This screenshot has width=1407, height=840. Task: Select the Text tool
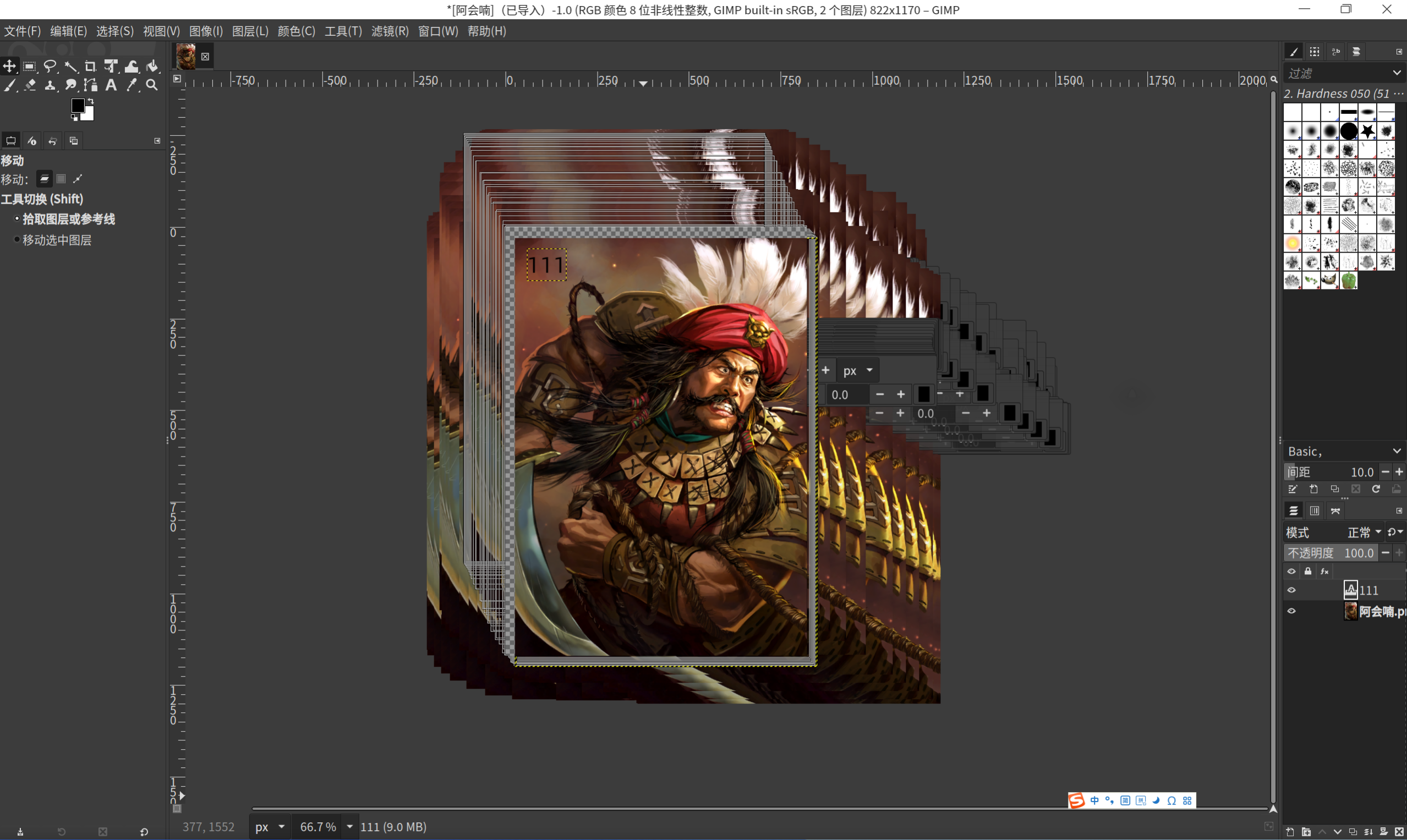coord(111,85)
